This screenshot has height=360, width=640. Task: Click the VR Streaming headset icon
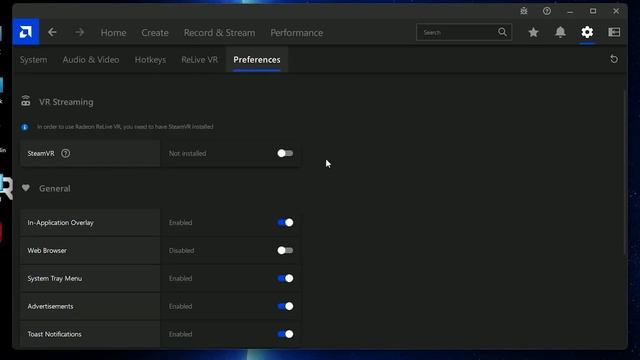point(26,101)
